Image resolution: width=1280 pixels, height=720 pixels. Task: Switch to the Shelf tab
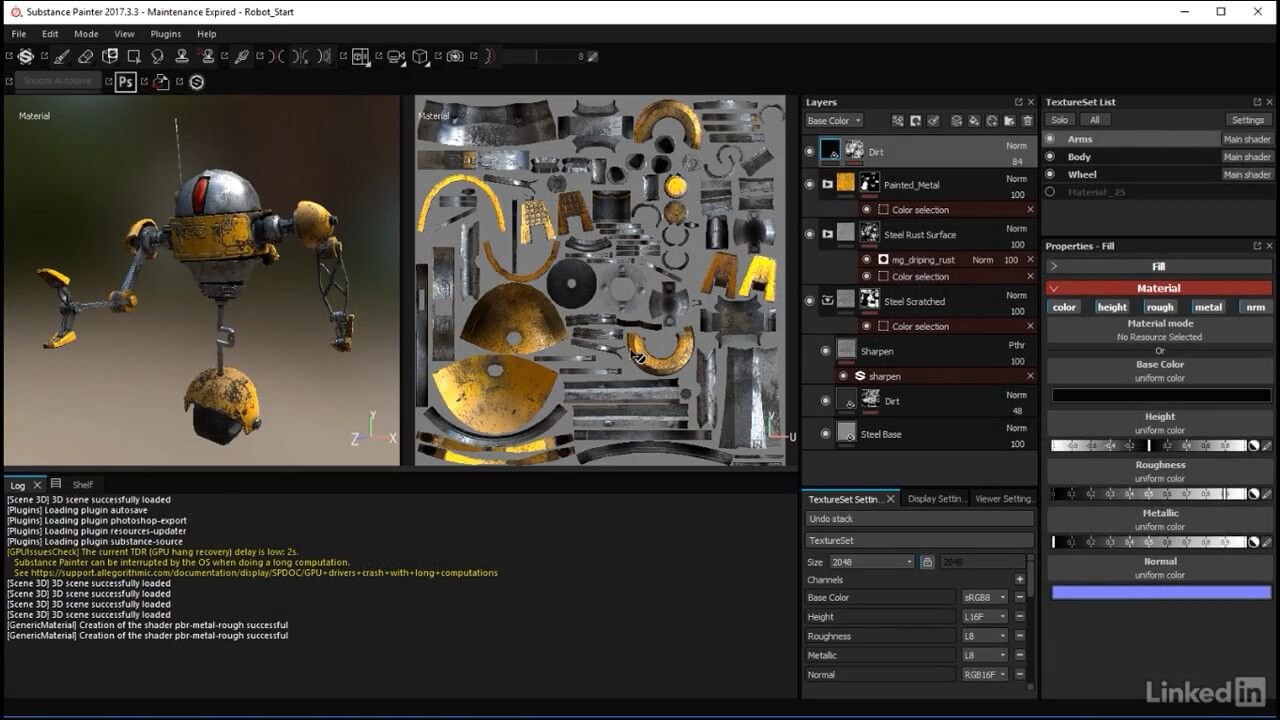(x=82, y=485)
